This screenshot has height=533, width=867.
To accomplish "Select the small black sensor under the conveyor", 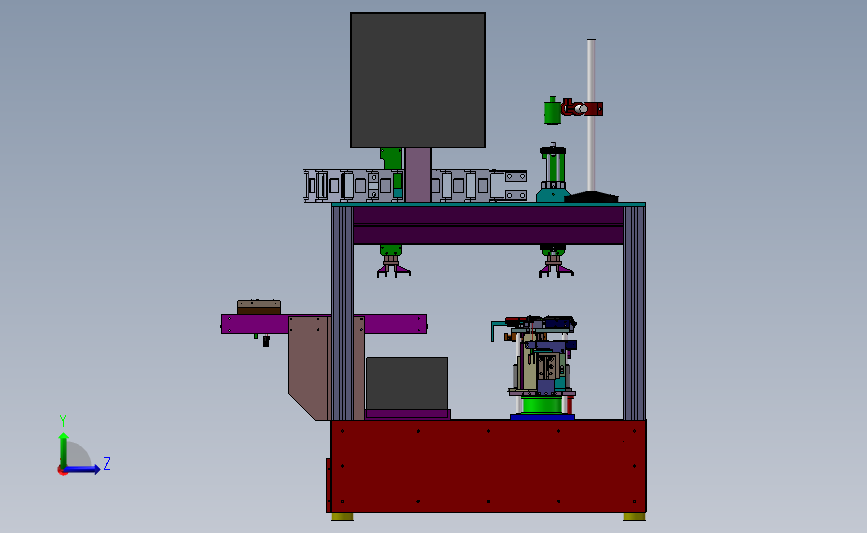I will pyautogui.click(x=265, y=341).
